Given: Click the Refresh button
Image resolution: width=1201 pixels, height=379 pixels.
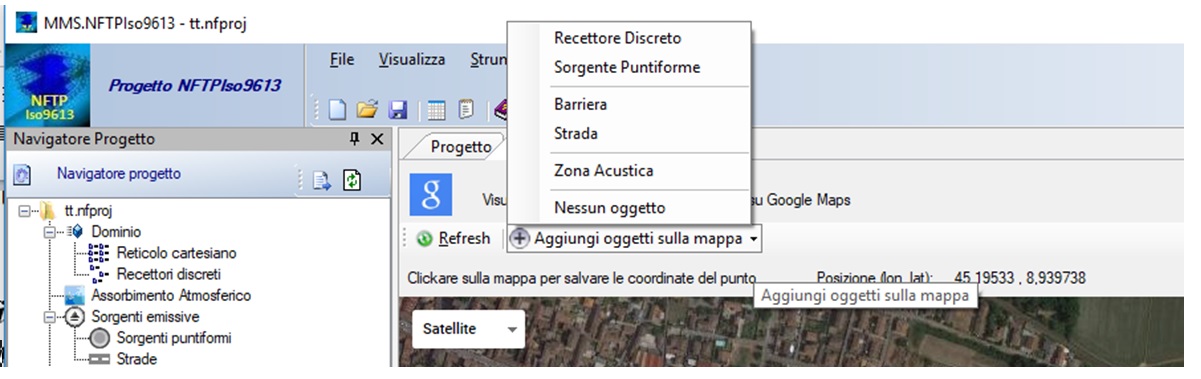Looking at the screenshot, I should [453, 239].
